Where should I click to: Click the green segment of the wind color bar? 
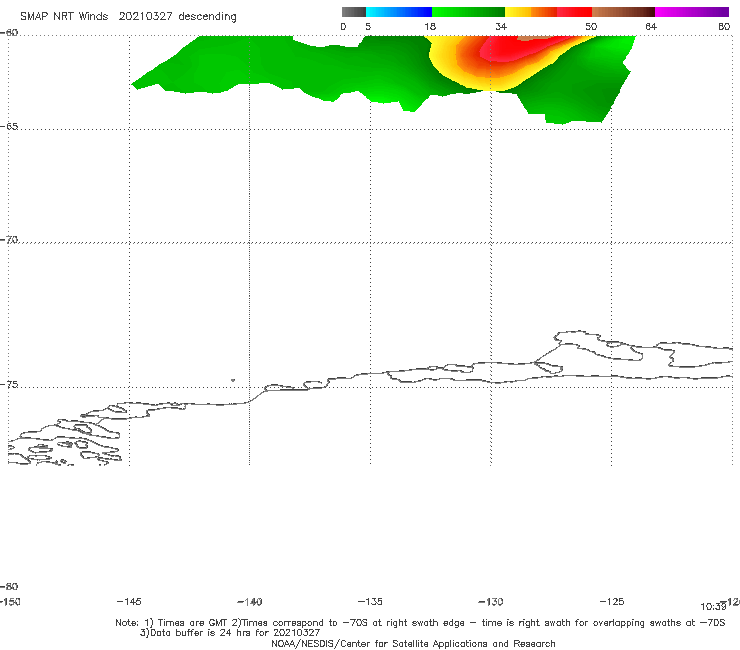[468, 12]
